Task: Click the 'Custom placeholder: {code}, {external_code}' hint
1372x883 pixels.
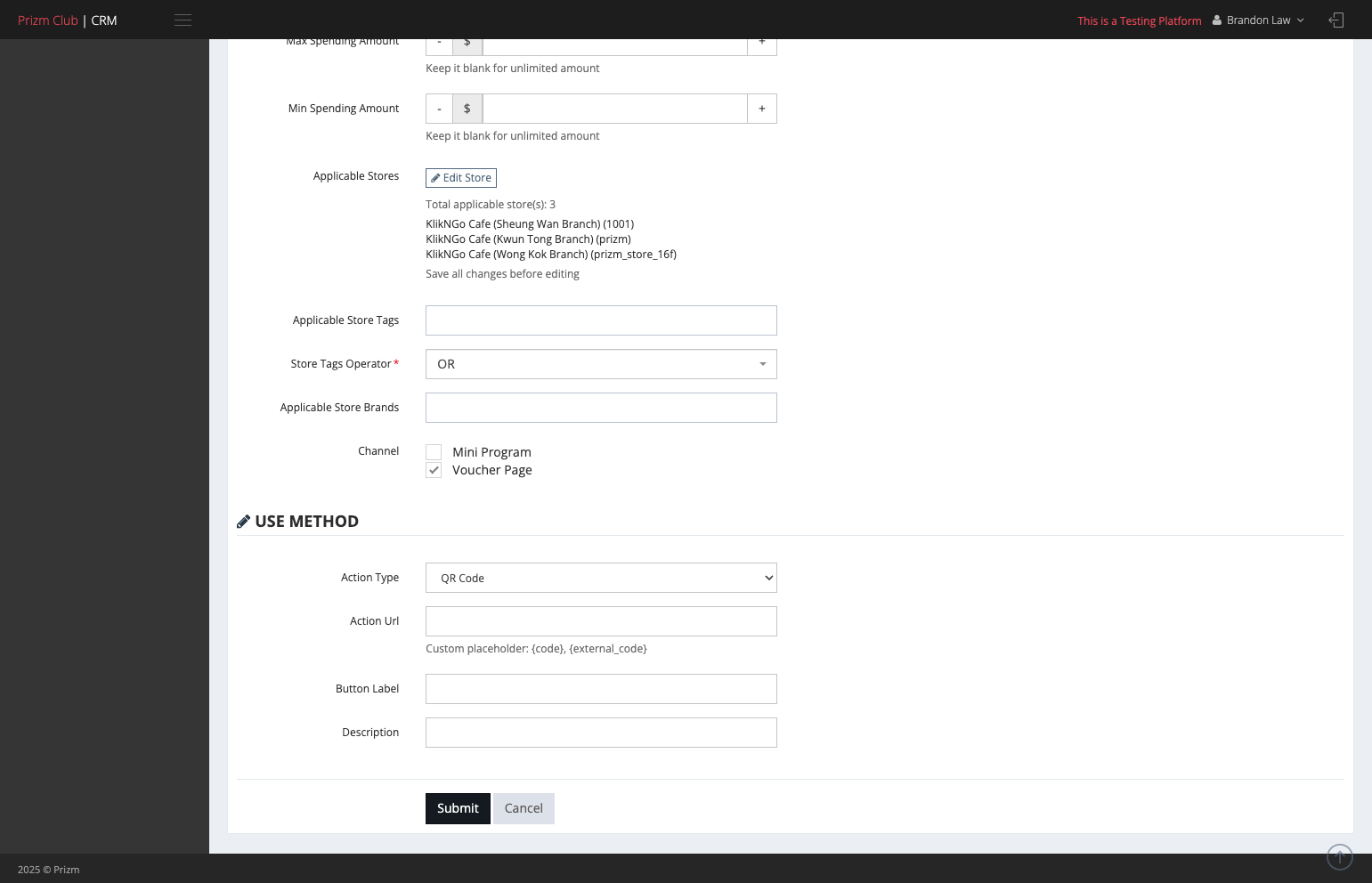Action: 536,649
